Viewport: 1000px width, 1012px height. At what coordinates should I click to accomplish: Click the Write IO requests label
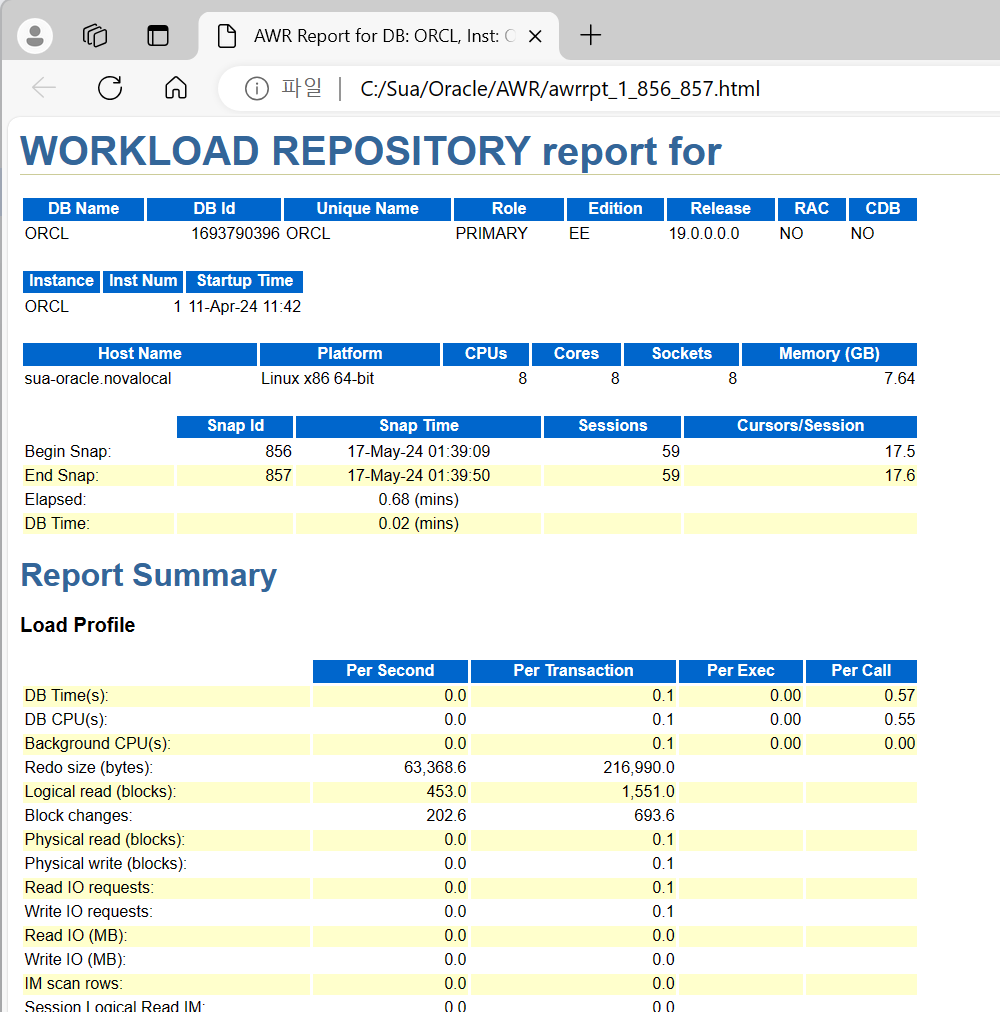[x=88, y=912]
